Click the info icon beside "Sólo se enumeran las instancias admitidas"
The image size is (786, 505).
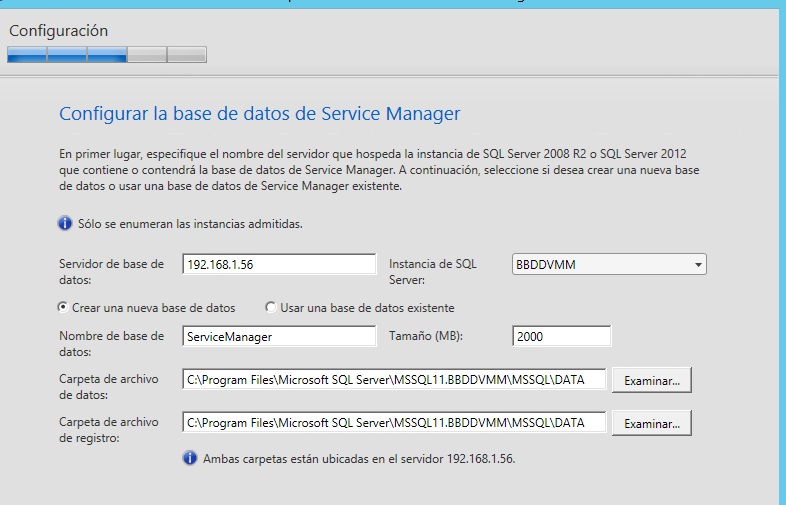[66, 223]
